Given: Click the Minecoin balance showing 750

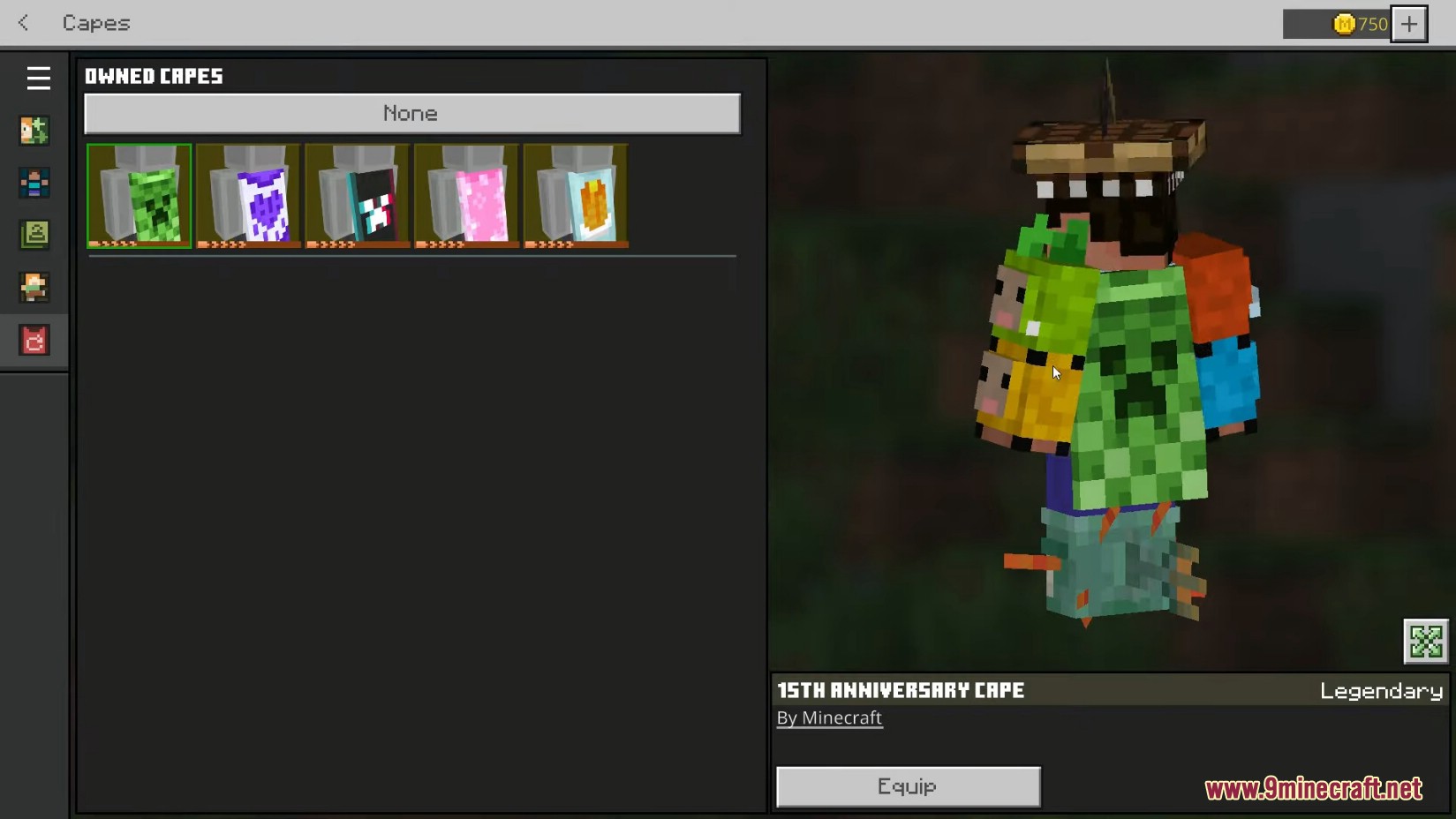Looking at the screenshot, I should point(1337,24).
